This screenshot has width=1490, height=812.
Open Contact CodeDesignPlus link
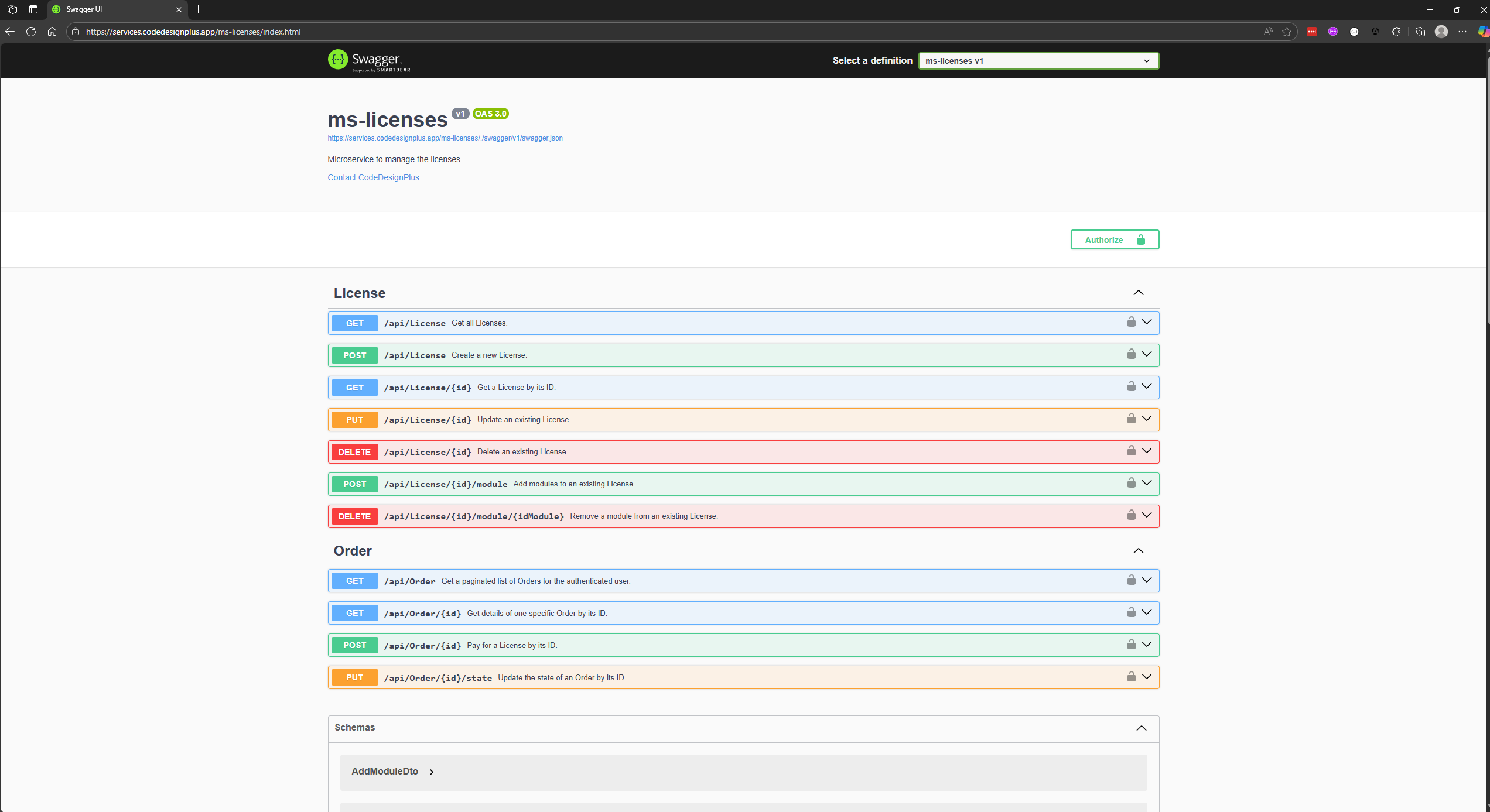tap(373, 177)
